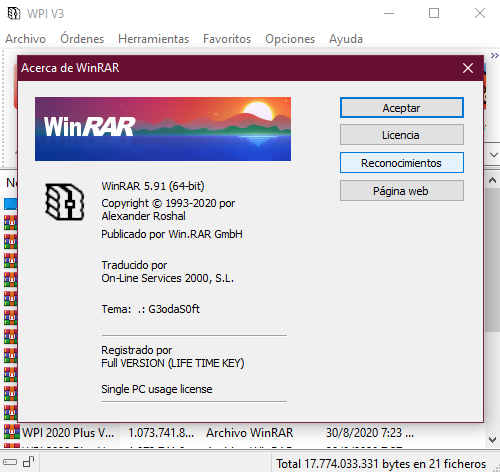The width and height of the screenshot is (500, 472).
Task: Show Reconocimientos acknowledgments
Action: click(402, 163)
